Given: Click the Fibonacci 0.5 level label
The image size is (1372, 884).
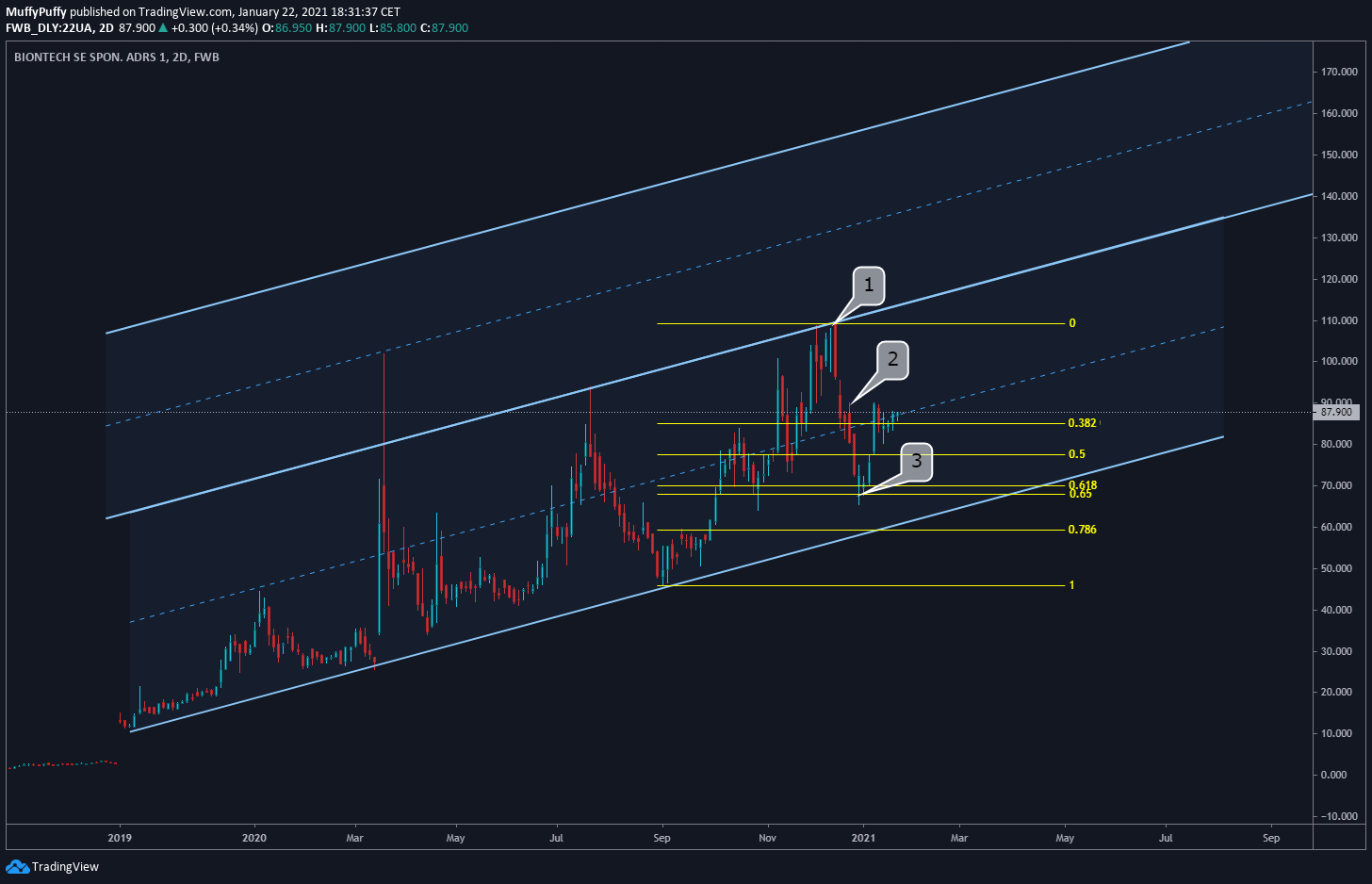Looking at the screenshot, I should pyautogui.click(x=1077, y=454).
